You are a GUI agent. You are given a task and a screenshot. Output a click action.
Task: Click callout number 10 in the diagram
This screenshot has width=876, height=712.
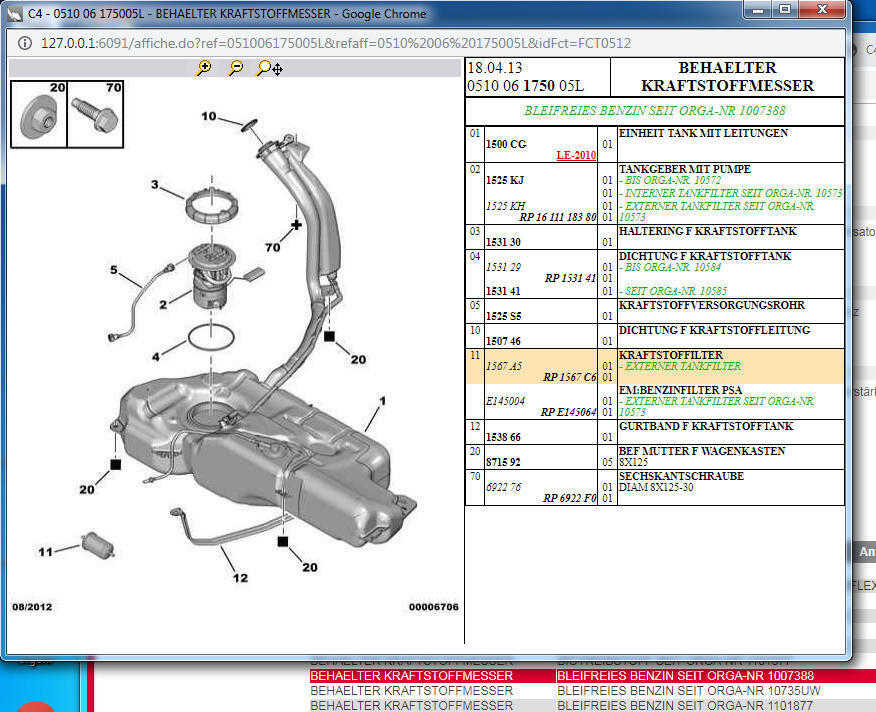[209, 116]
